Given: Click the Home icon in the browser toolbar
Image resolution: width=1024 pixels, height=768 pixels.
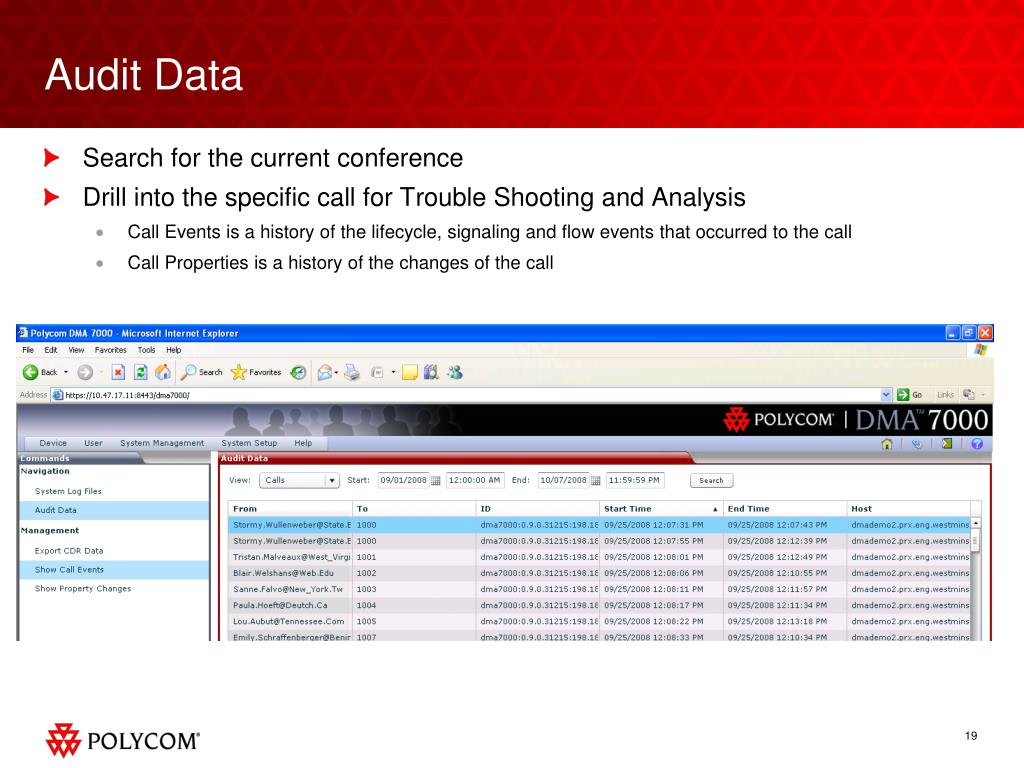Looking at the screenshot, I should (x=163, y=372).
